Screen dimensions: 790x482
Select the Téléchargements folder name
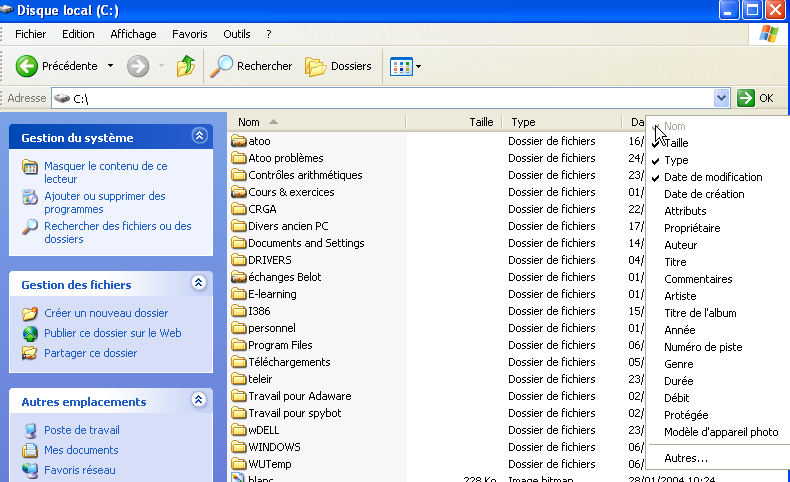pyautogui.click(x=289, y=362)
